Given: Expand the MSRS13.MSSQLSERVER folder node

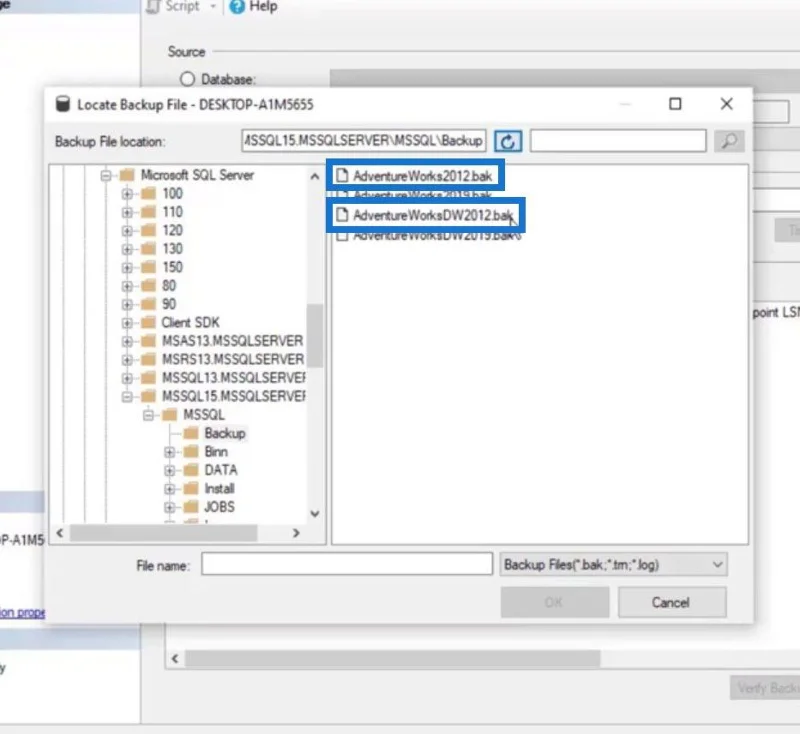Looking at the screenshot, I should click(127, 360).
